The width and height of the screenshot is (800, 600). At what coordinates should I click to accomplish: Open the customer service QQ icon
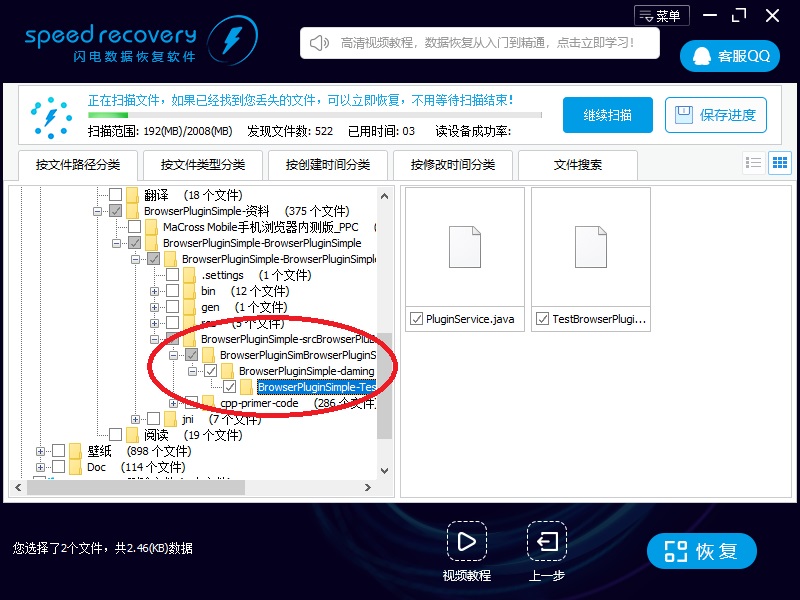(702, 56)
